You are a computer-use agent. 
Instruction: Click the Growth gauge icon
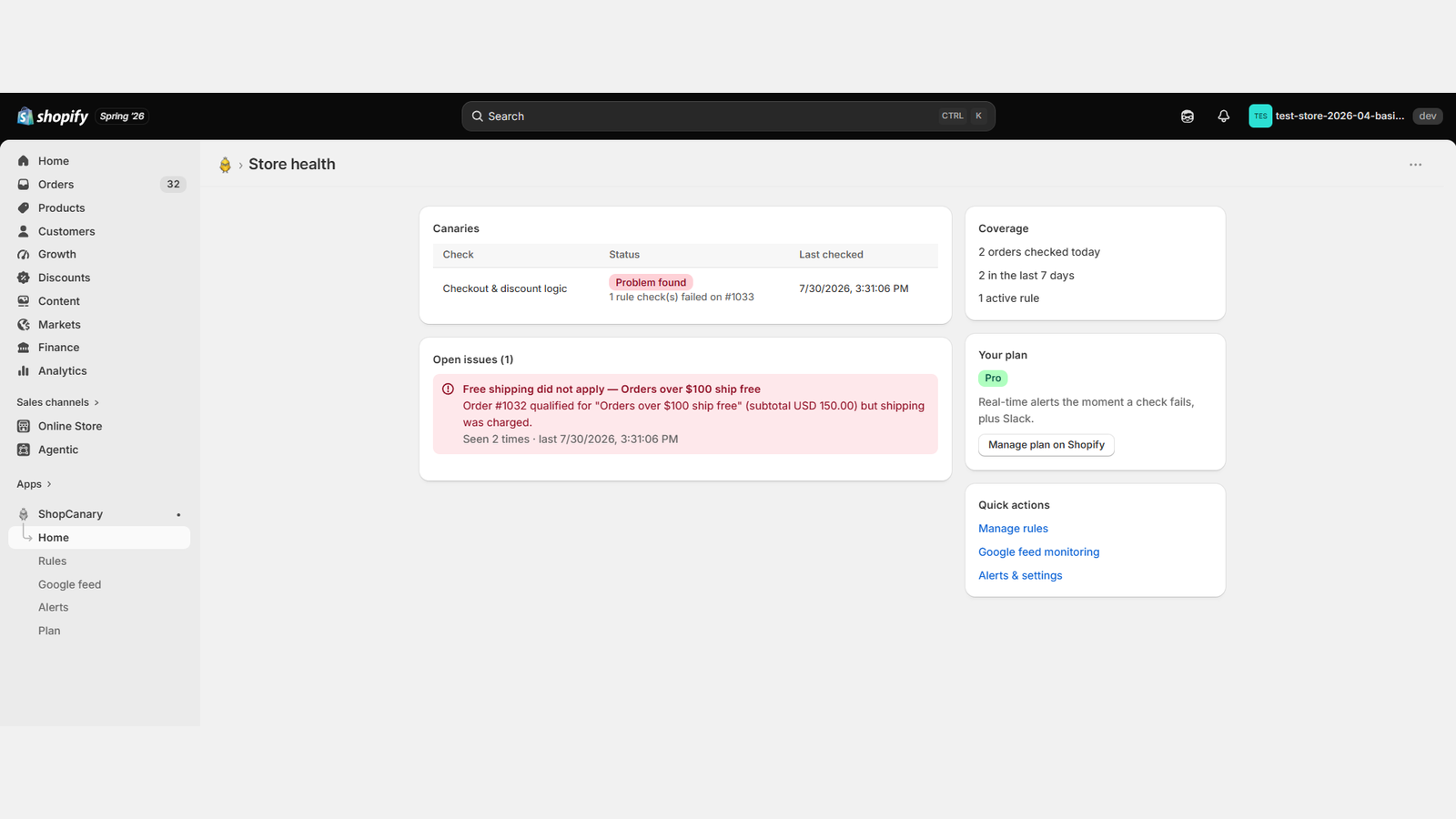pos(24,255)
